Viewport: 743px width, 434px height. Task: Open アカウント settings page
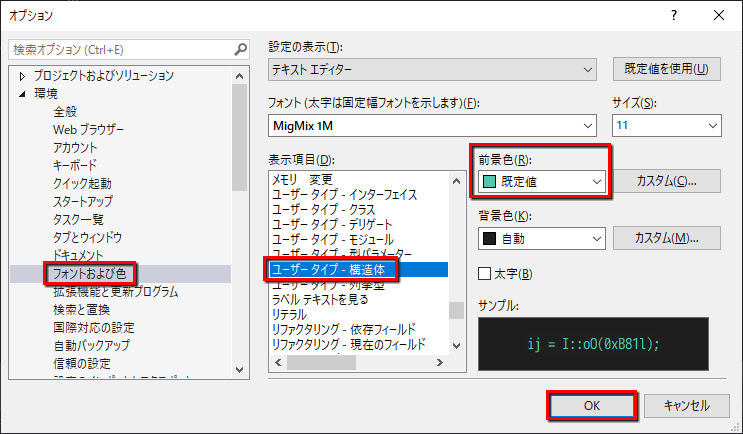click(x=75, y=147)
